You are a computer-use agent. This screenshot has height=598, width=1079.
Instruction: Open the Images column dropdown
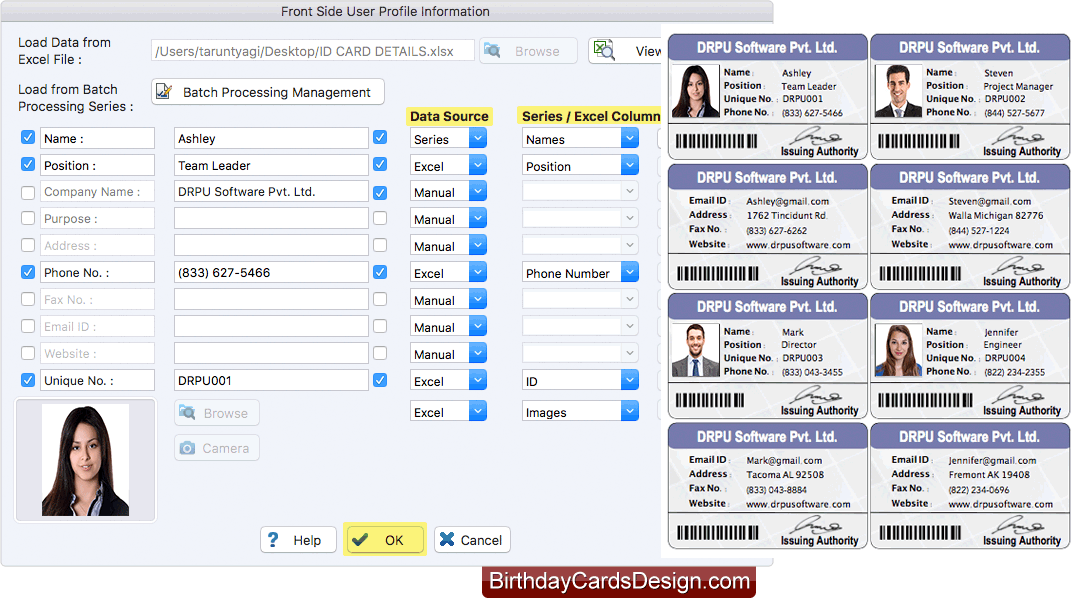[x=580, y=412]
